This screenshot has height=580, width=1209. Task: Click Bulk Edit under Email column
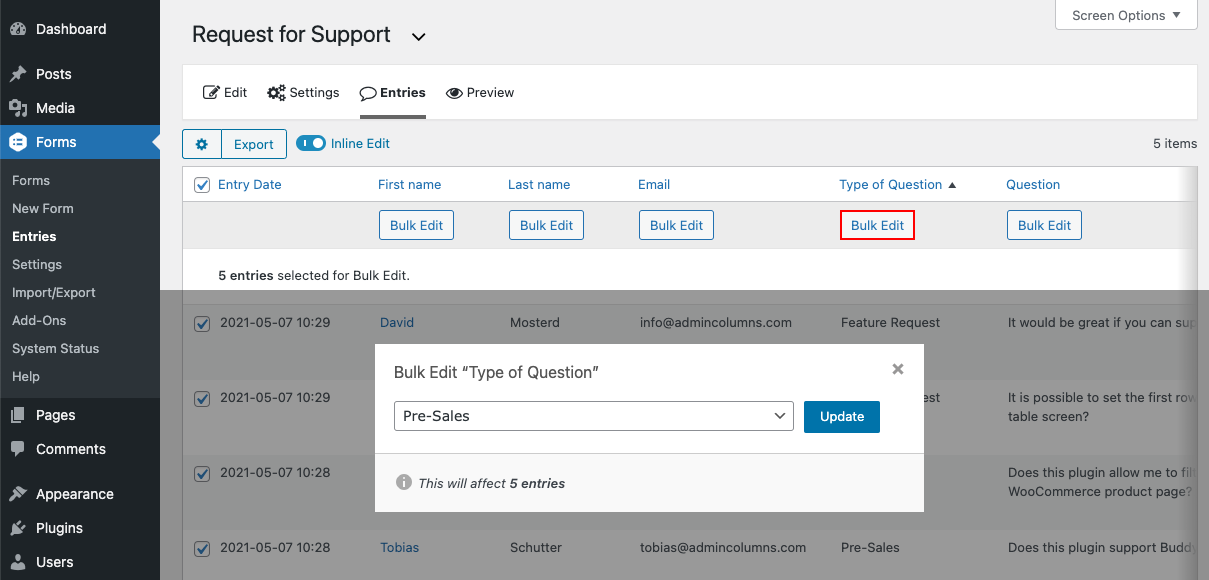click(x=676, y=225)
